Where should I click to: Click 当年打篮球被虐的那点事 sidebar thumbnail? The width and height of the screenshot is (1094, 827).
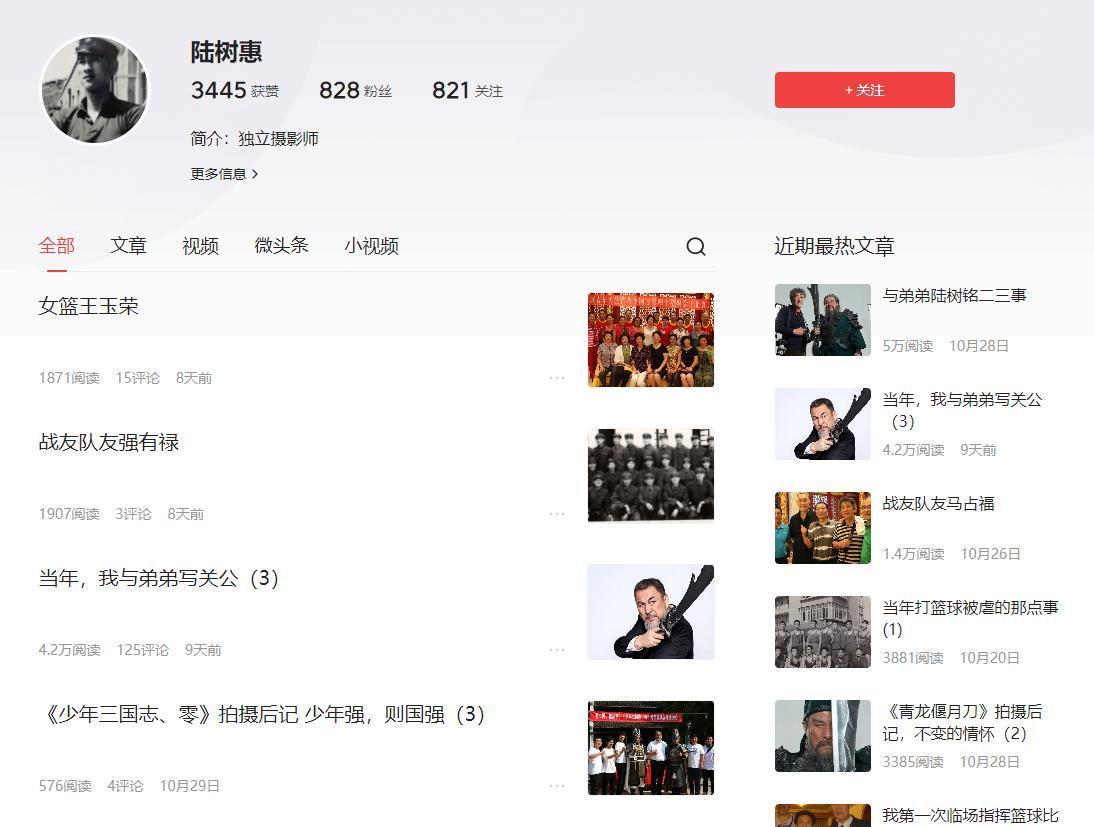[x=822, y=632]
